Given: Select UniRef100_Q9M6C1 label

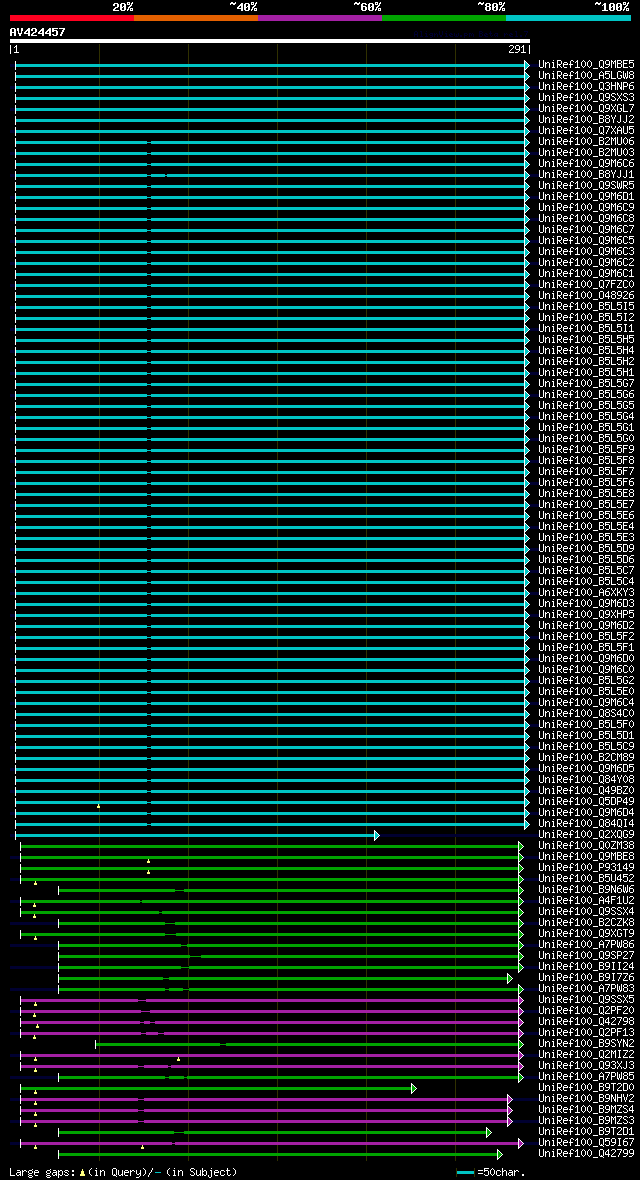Looking at the screenshot, I should coord(587,273).
